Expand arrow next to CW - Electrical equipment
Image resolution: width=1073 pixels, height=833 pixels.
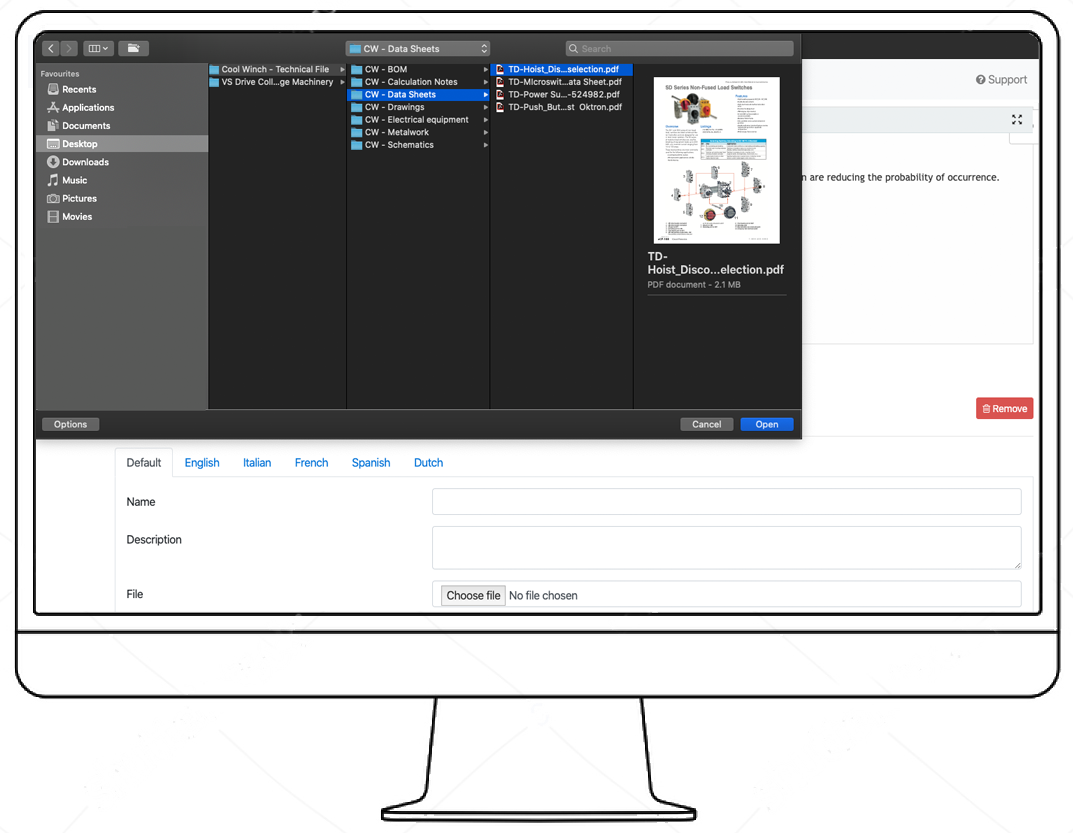coord(485,119)
